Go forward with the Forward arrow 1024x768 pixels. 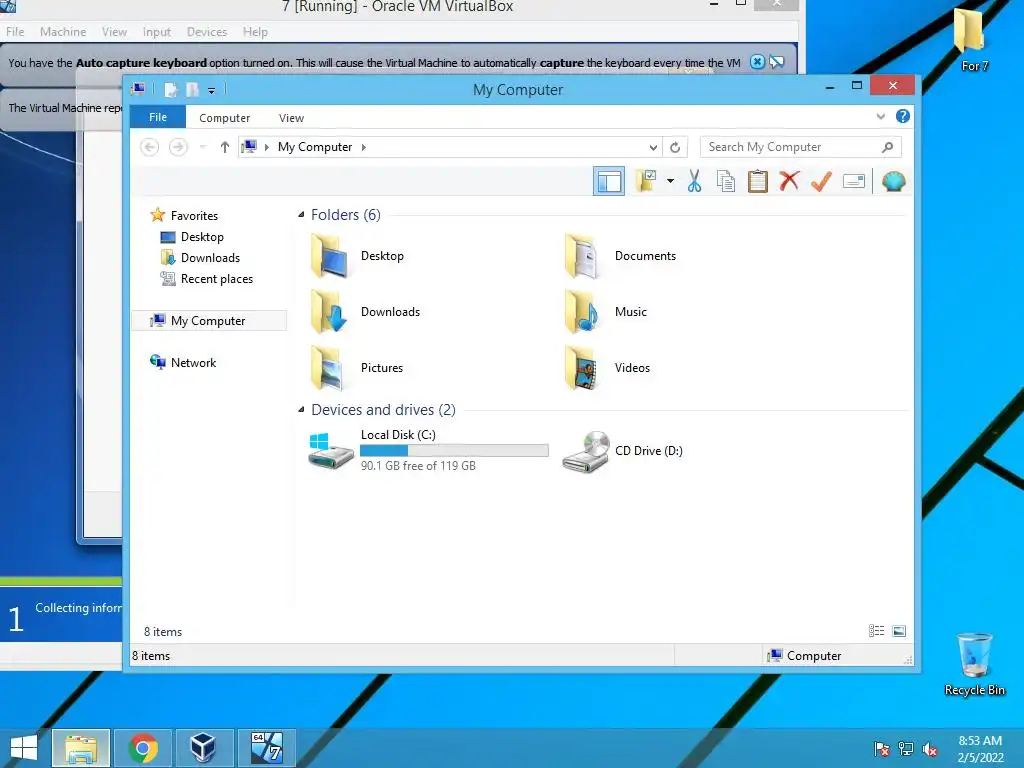(x=178, y=147)
